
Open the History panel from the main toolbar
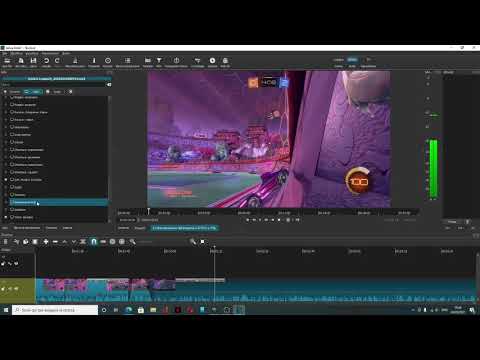(197, 62)
